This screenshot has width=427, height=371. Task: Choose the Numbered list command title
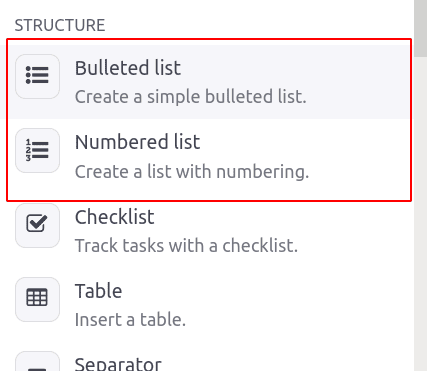point(137,142)
